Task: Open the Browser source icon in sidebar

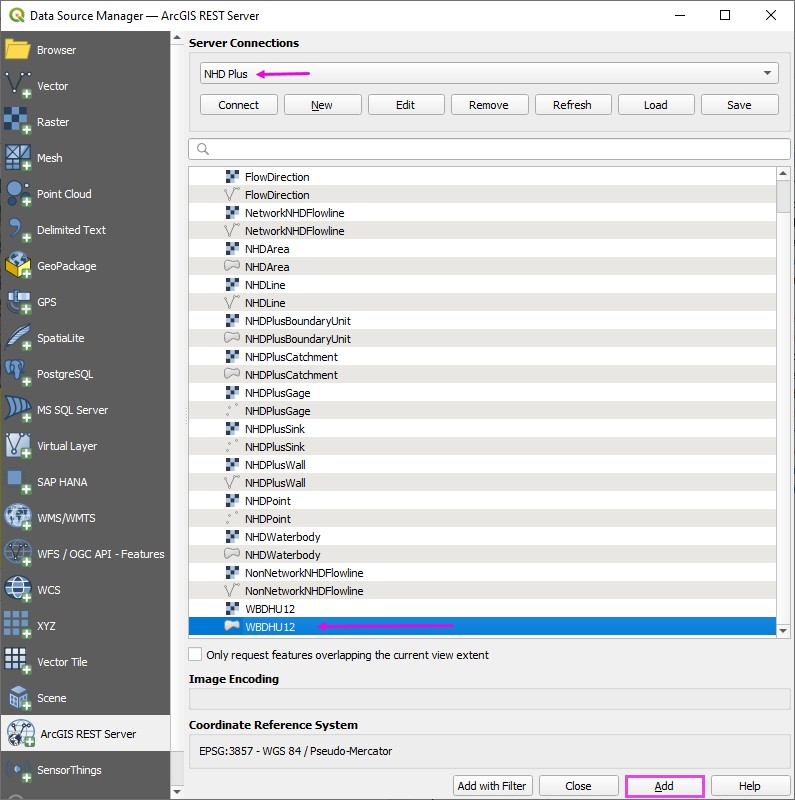Action: (18, 50)
